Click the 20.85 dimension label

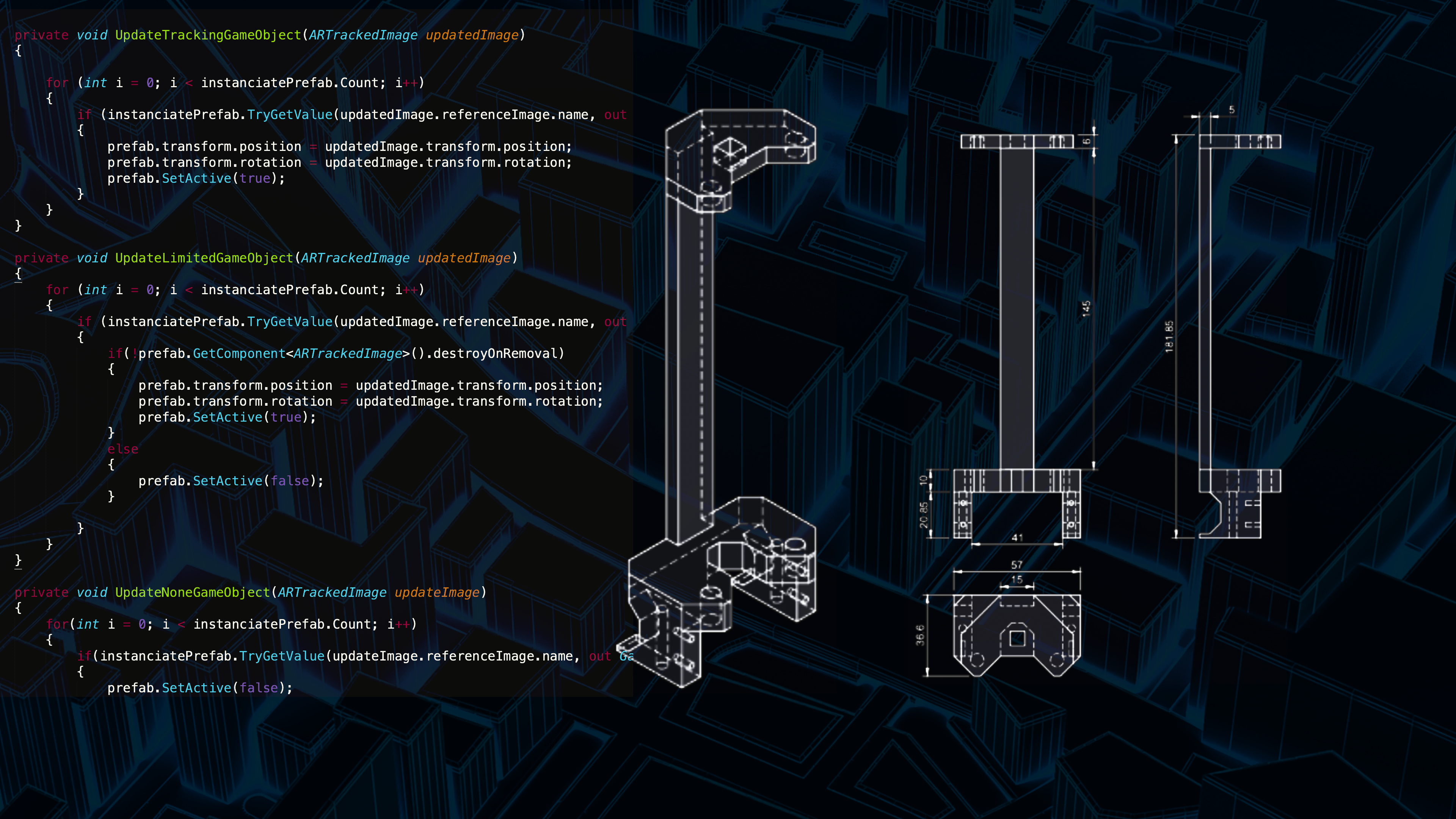924,515
